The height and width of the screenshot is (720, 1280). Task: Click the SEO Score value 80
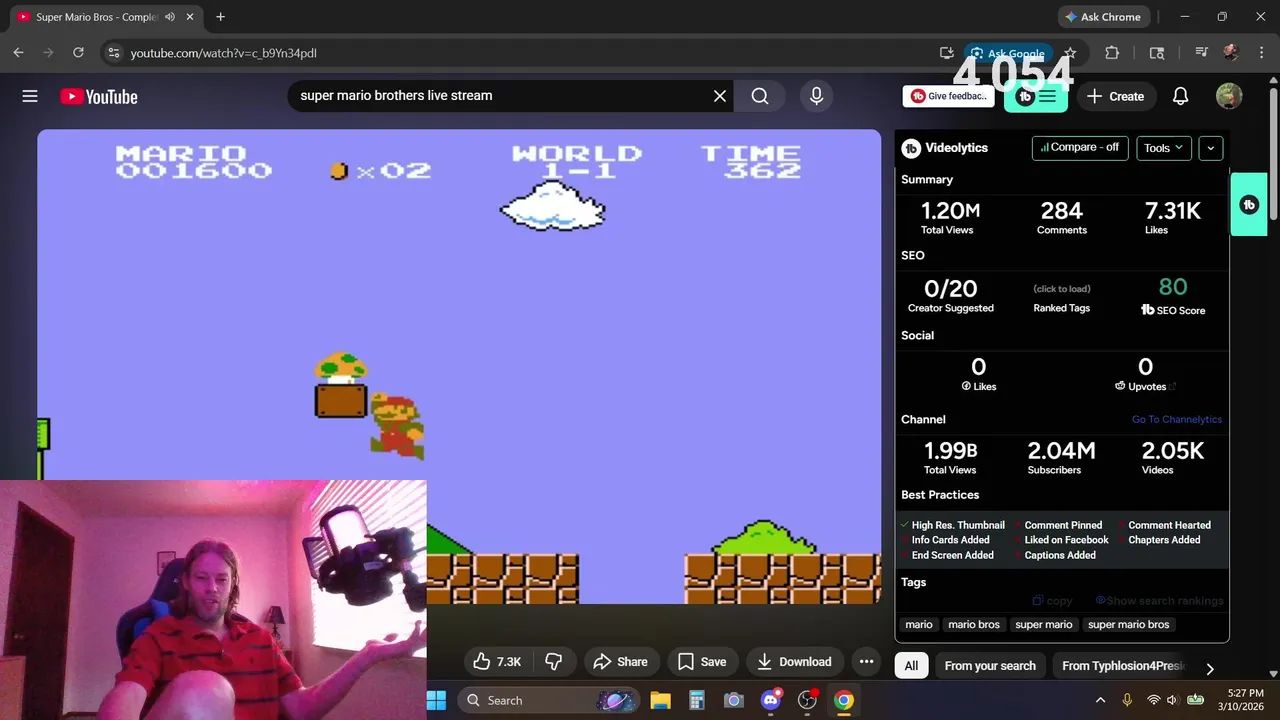pyautogui.click(x=1172, y=288)
